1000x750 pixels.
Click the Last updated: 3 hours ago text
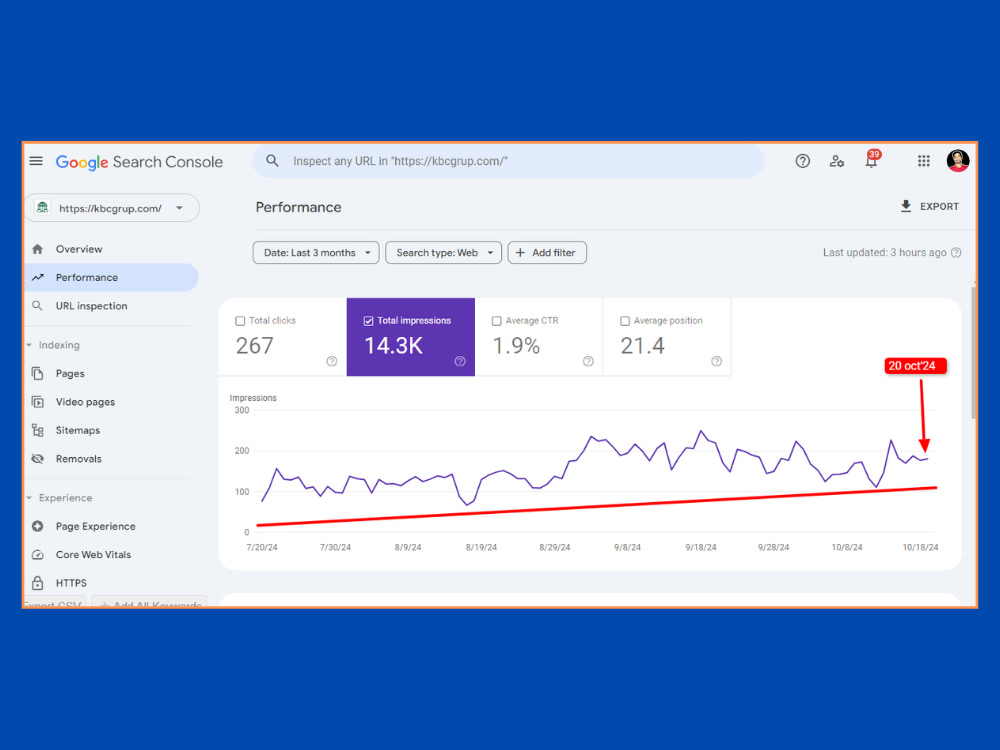(x=885, y=253)
